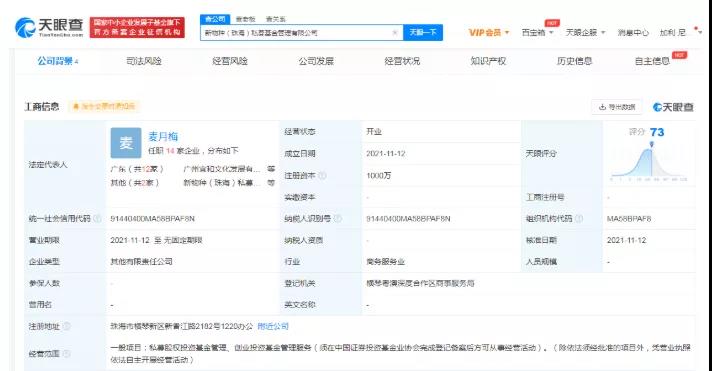Click the 商务服务业 industry value
The width and height of the screenshot is (712, 371).
(x=385, y=262)
